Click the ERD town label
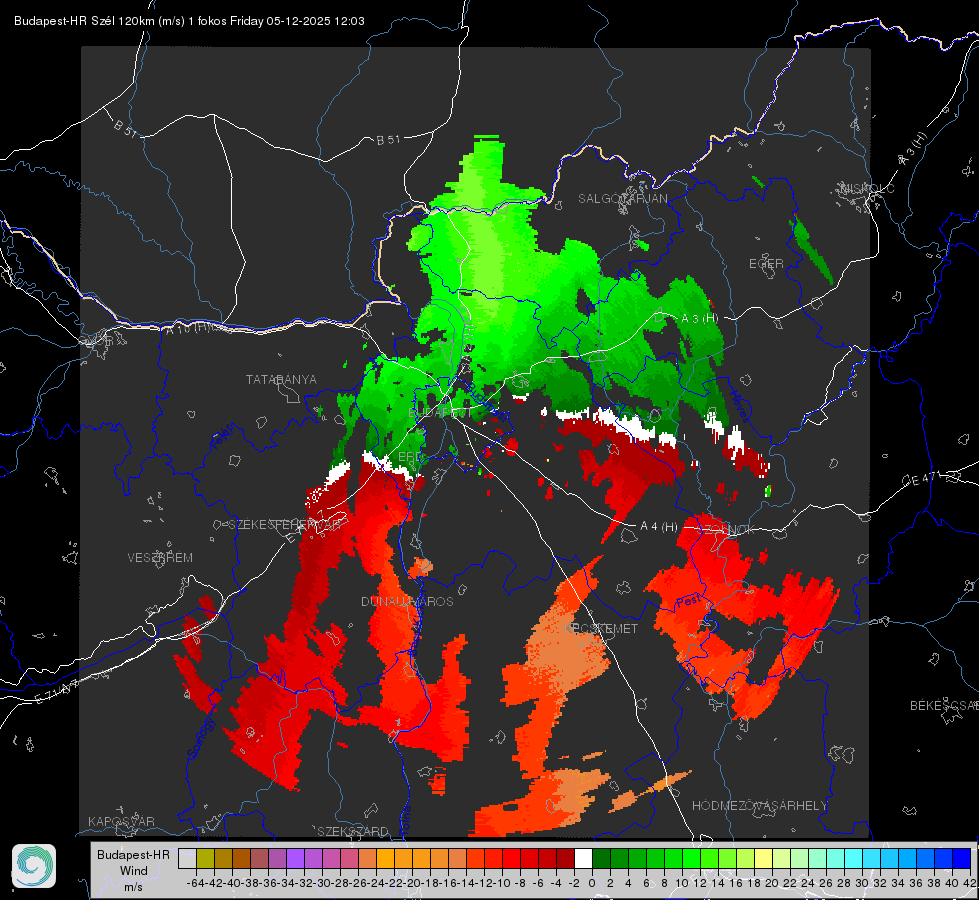This screenshot has width=979, height=900. point(410,457)
